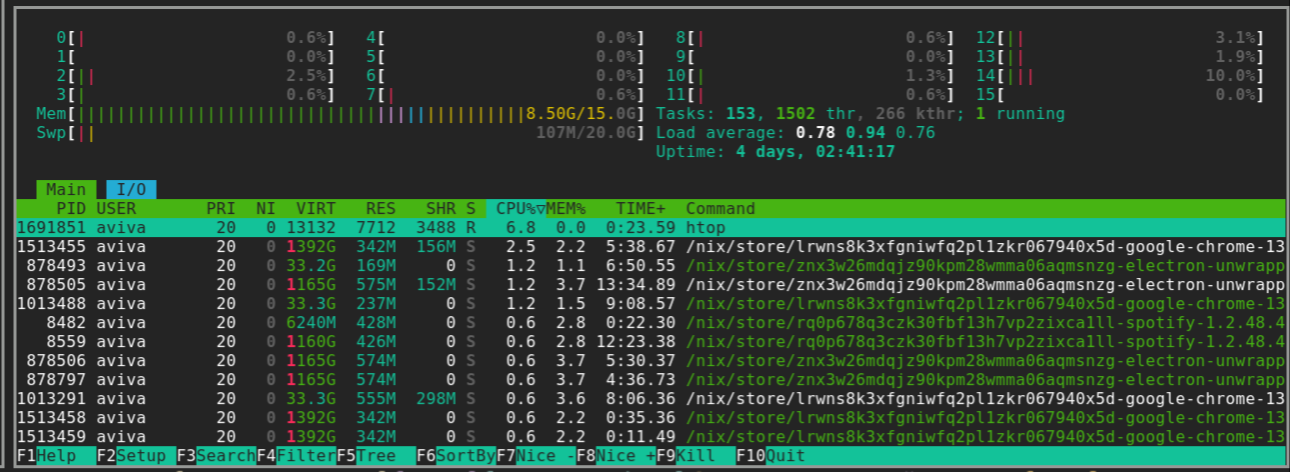Sort processes by TIME+ column header
This screenshot has width=1290, height=472.
[641, 209]
